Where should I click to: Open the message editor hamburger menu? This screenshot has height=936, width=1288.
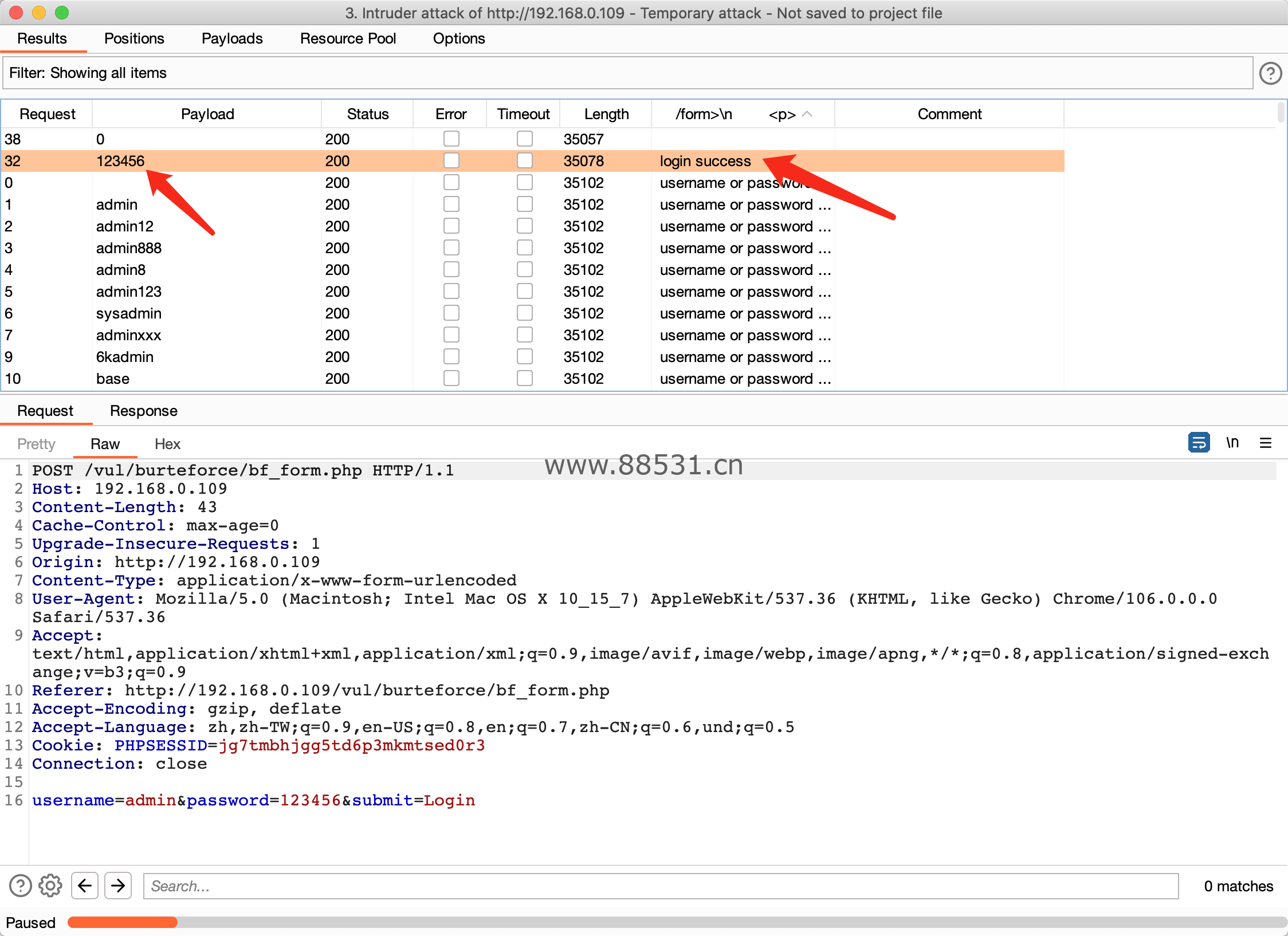1266,443
